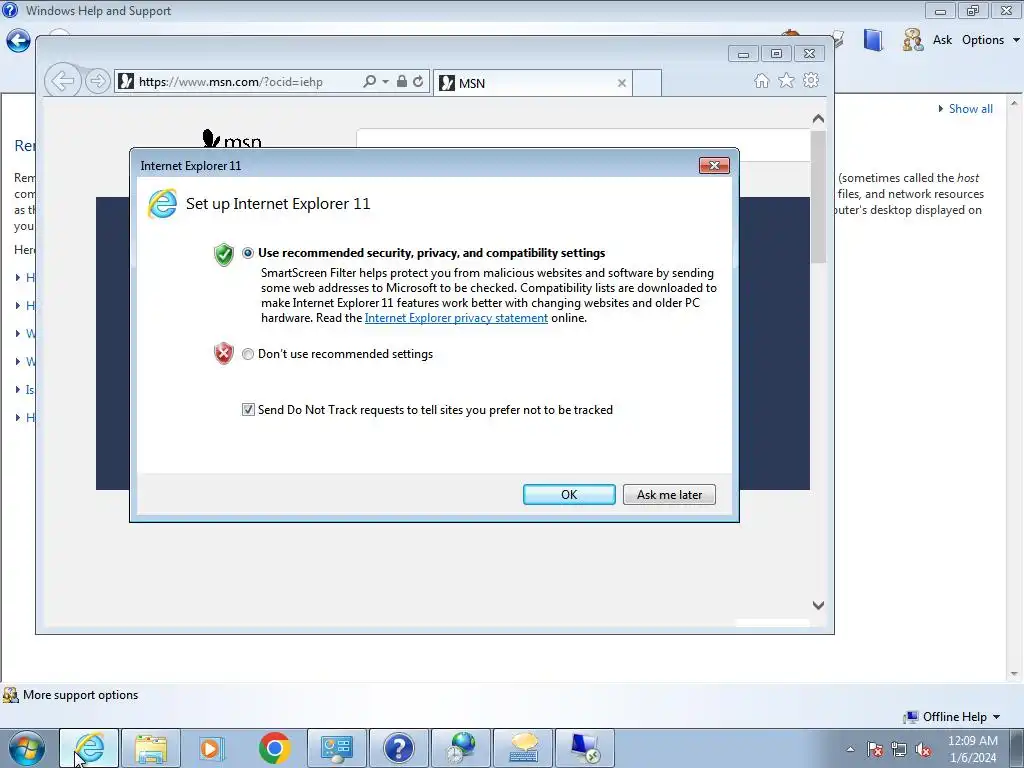Click IE page scrollbar up arrow
This screenshot has height=768, width=1024.
click(x=818, y=119)
